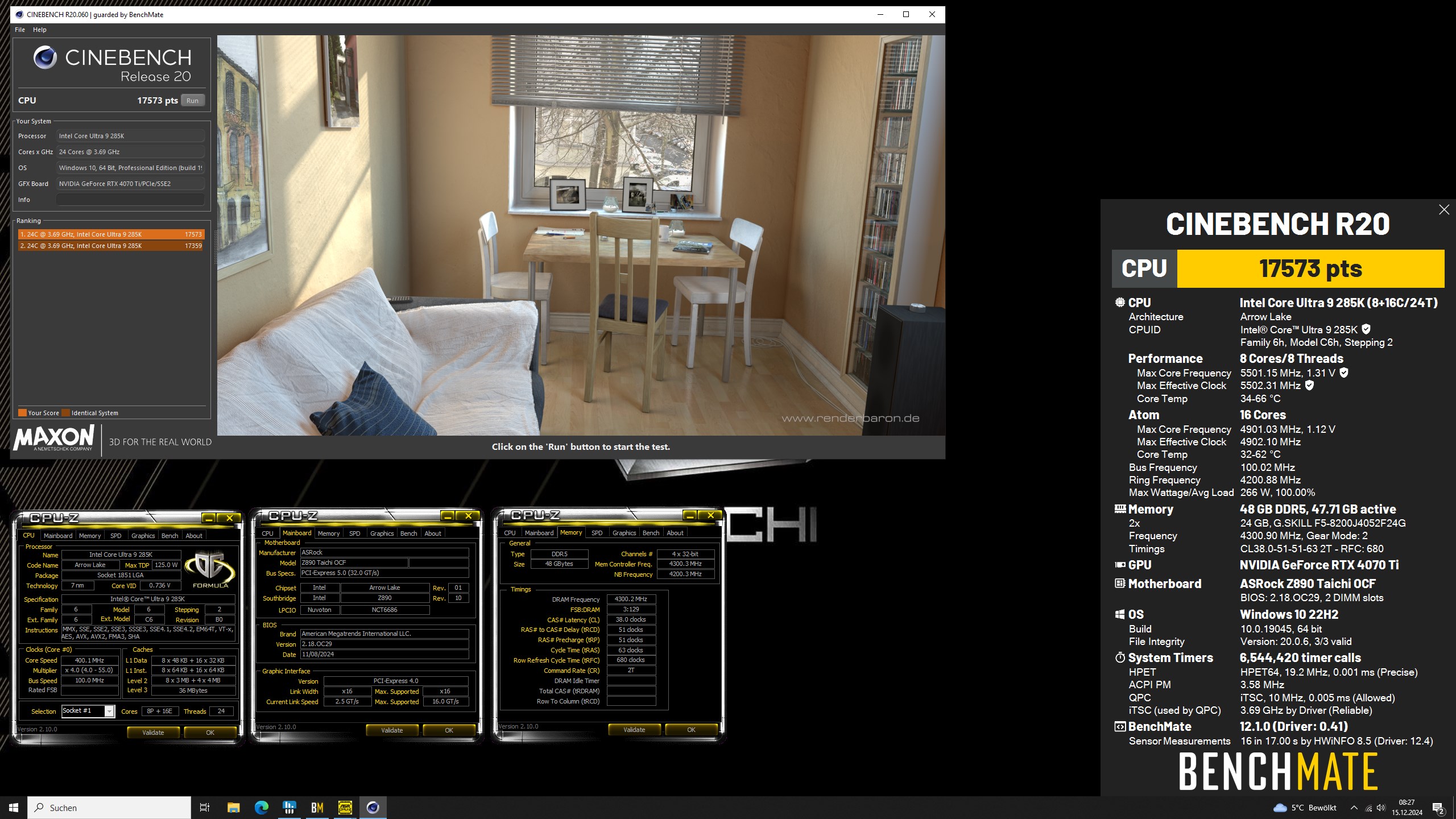This screenshot has height=819, width=1456.
Task: Open the Windows Start menu
Action: pyautogui.click(x=14, y=808)
